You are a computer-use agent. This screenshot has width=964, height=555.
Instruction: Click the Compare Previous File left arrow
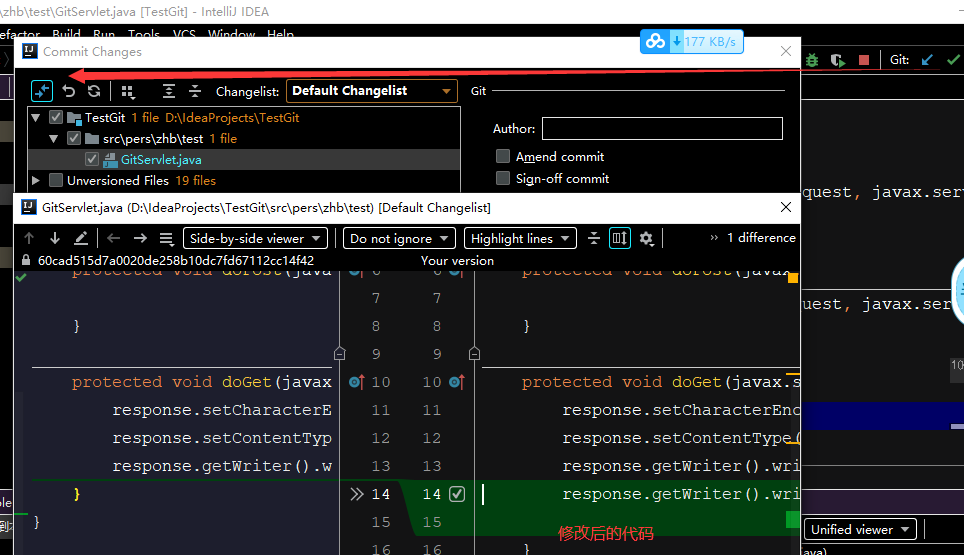114,238
